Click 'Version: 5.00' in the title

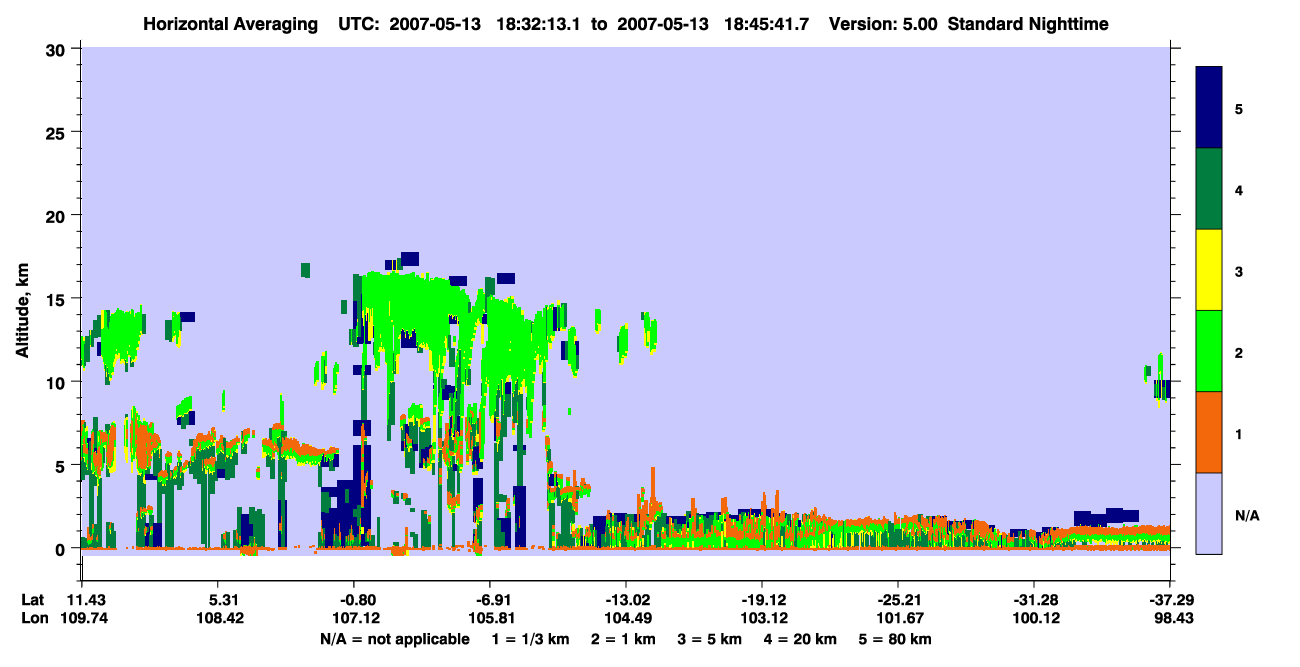point(883,23)
